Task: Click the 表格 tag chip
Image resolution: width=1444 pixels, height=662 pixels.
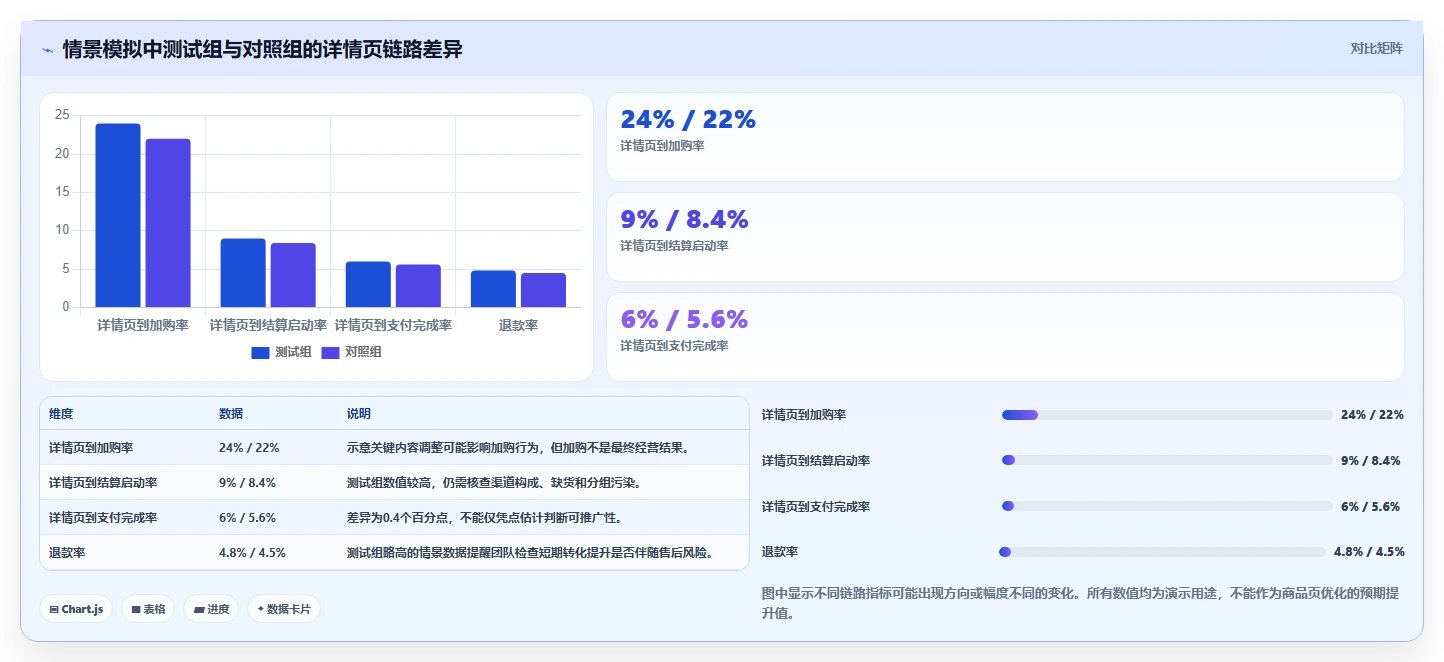Action: click(x=148, y=609)
